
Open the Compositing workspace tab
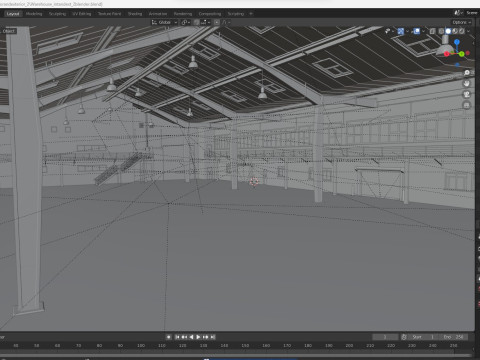(210, 14)
